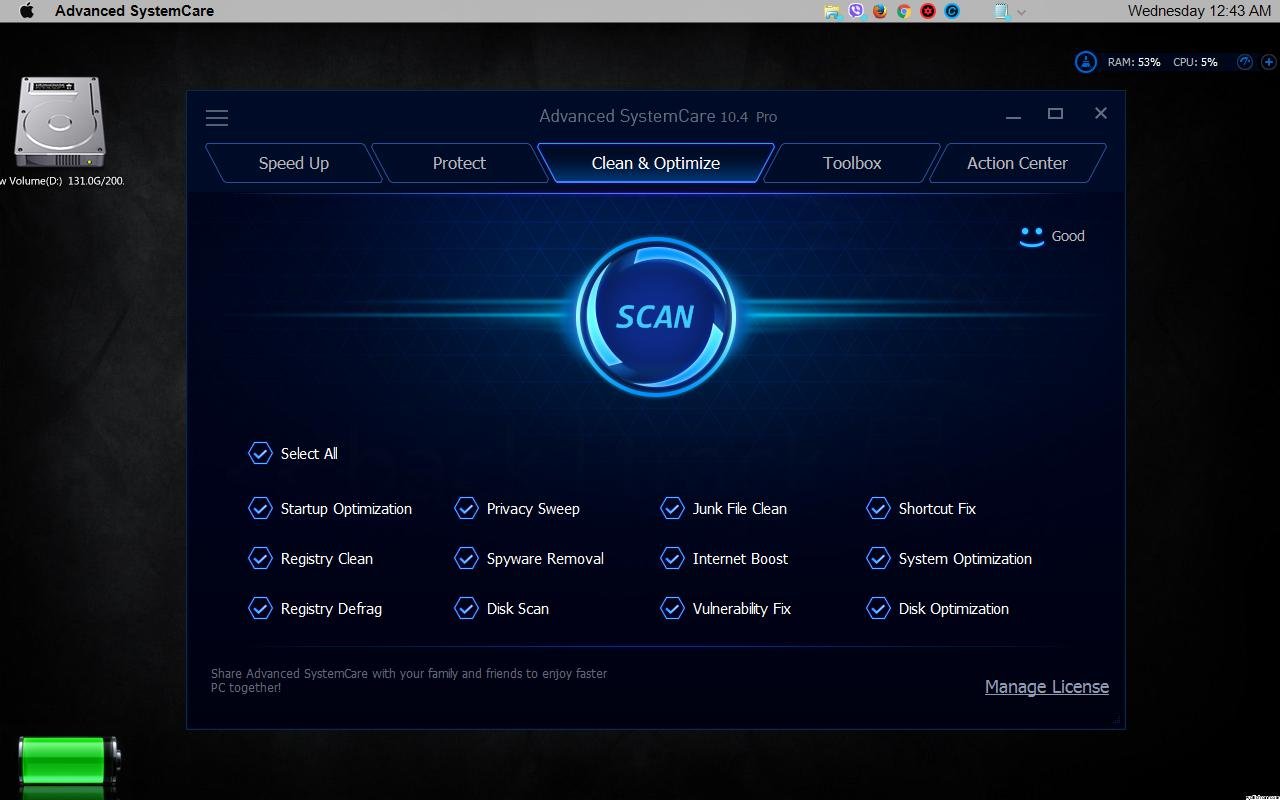
Task: Open the Action Center tab
Action: point(1017,163)
